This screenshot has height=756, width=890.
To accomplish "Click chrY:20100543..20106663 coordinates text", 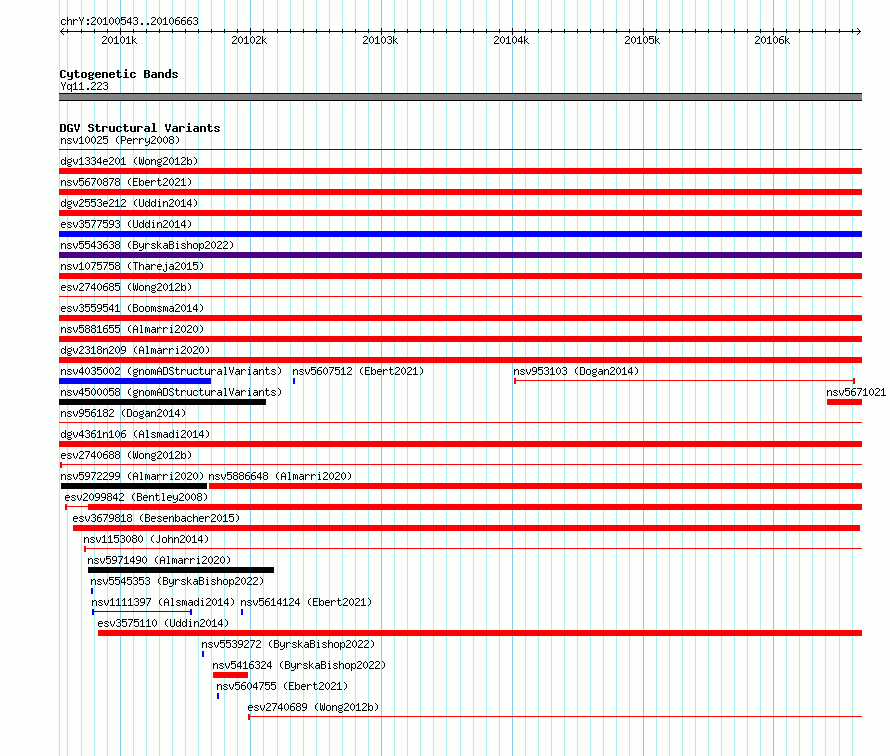I will [129, 21].
